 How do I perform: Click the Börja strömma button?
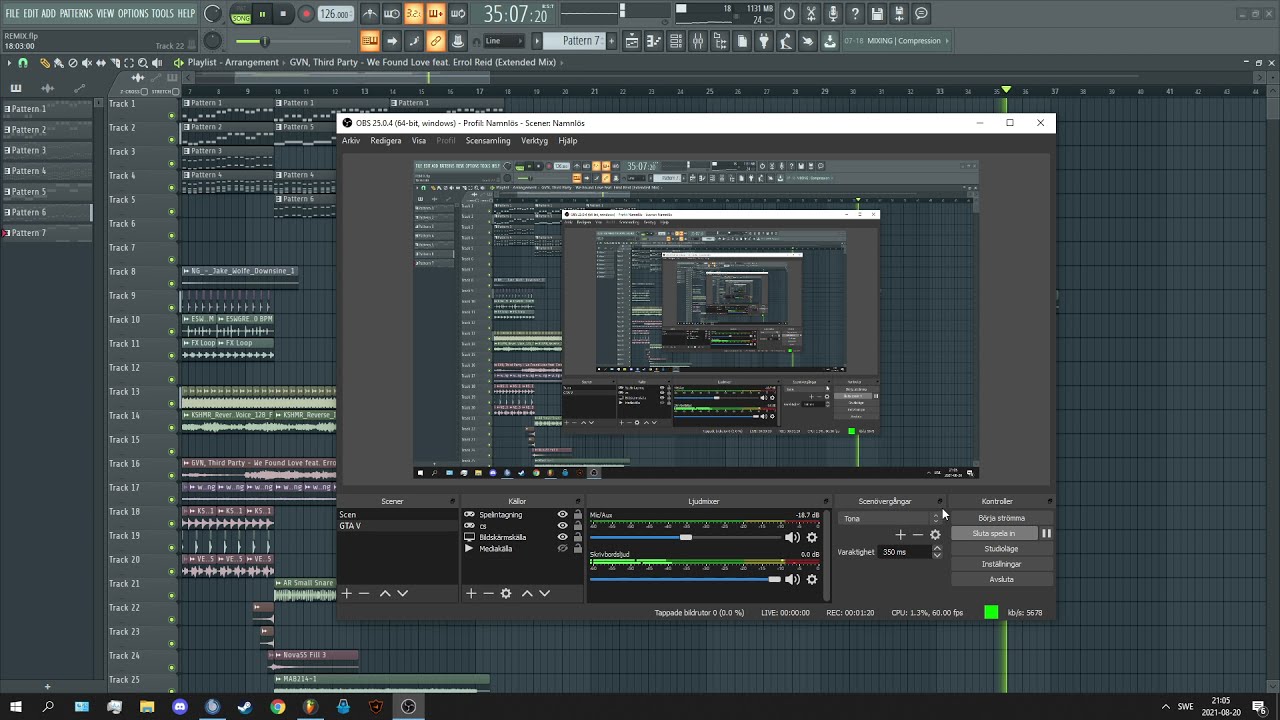(1001, 518)
